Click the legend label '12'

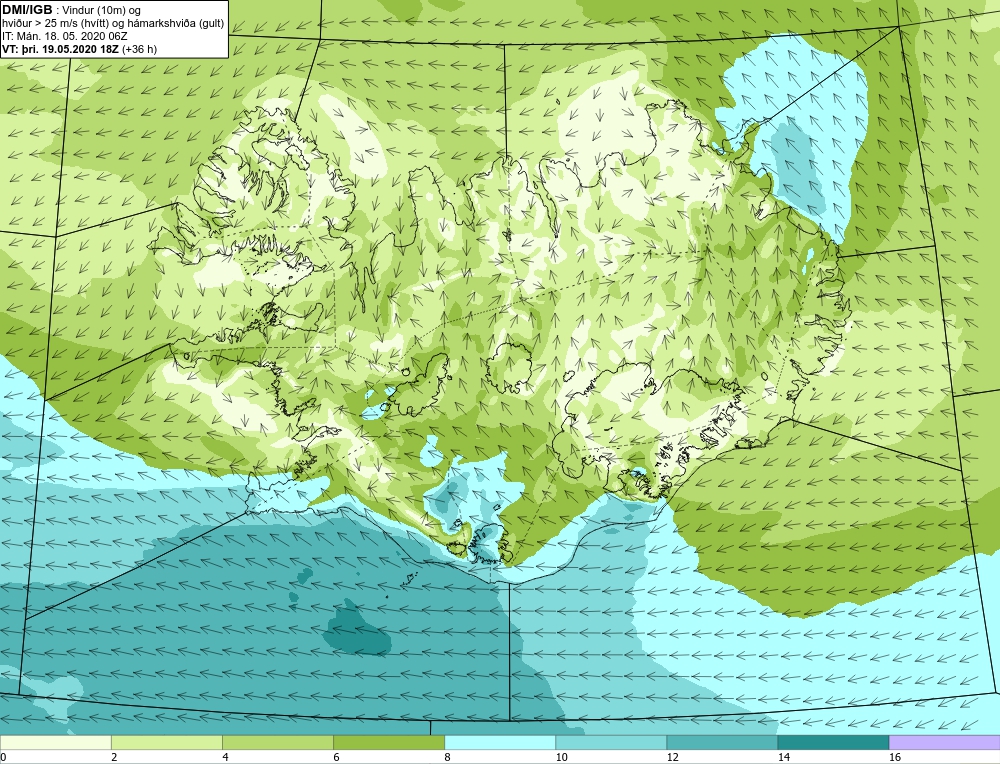coord(672,757)
